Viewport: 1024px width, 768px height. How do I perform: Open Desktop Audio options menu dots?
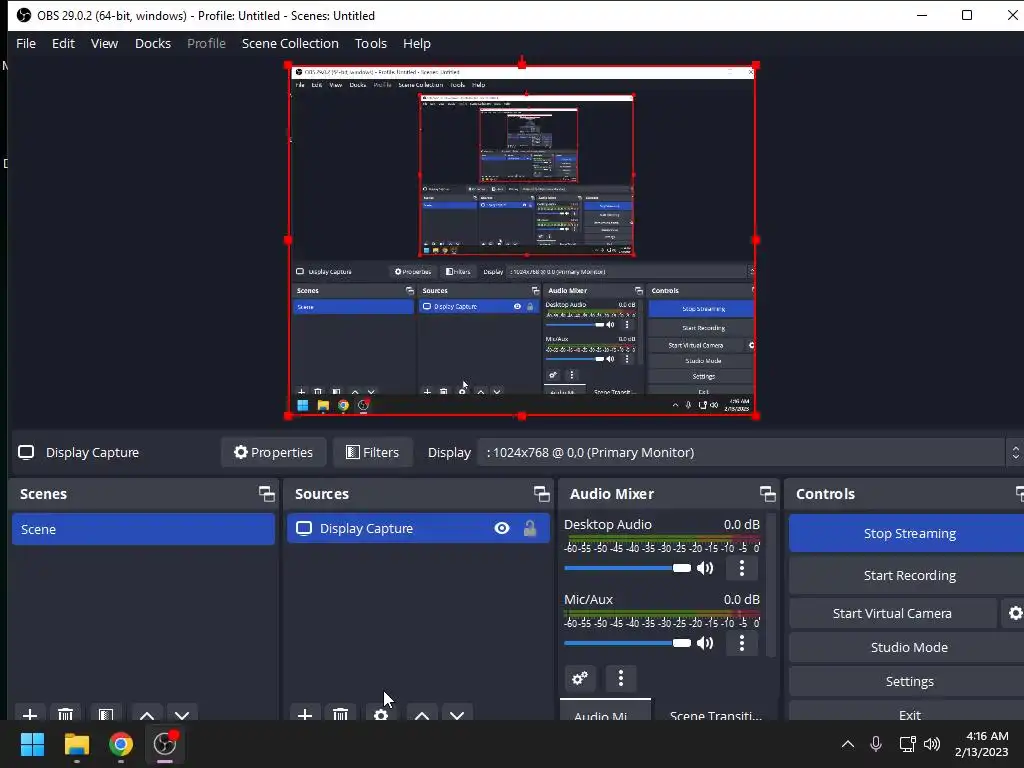(741, 568)
